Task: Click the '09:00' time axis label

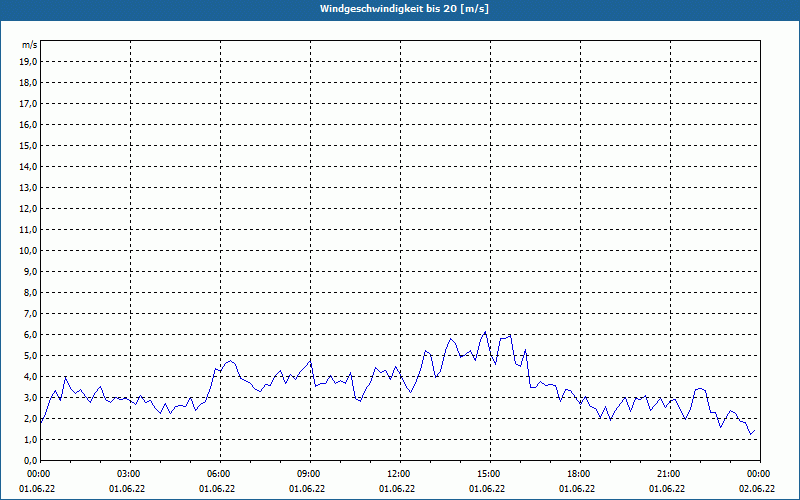Action: [309, 474]
